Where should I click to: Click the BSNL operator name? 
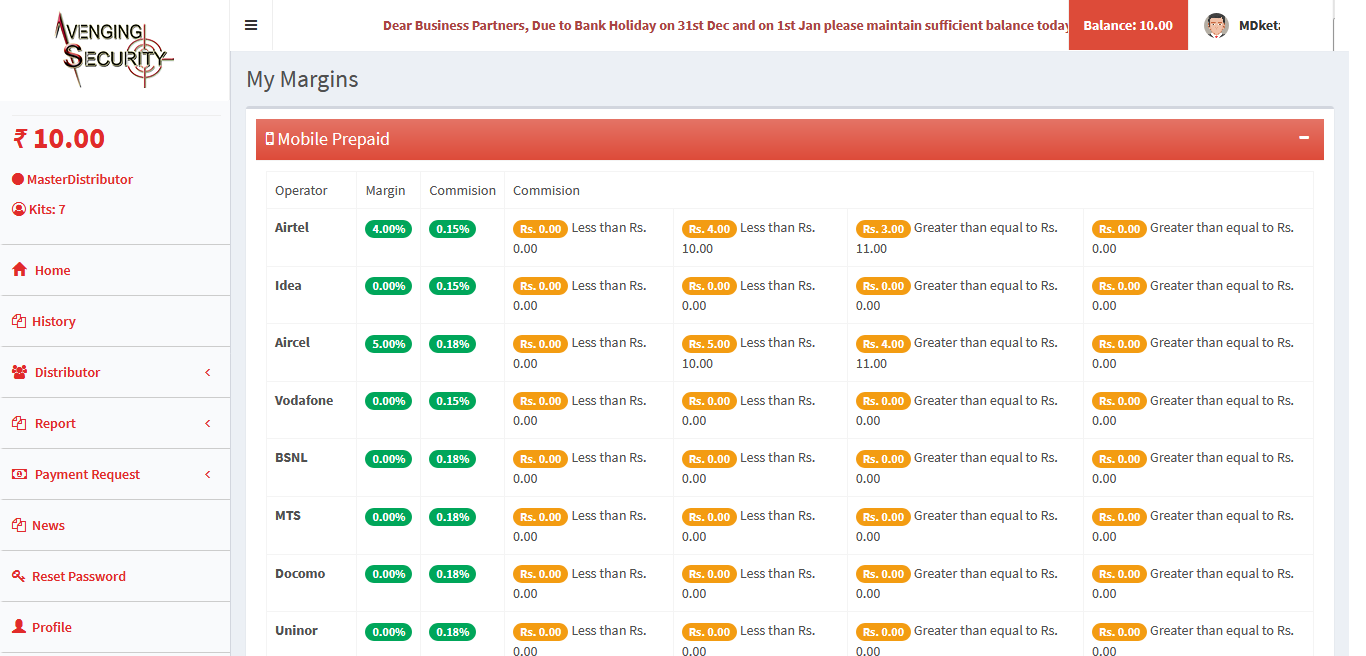tap(291, 457)
